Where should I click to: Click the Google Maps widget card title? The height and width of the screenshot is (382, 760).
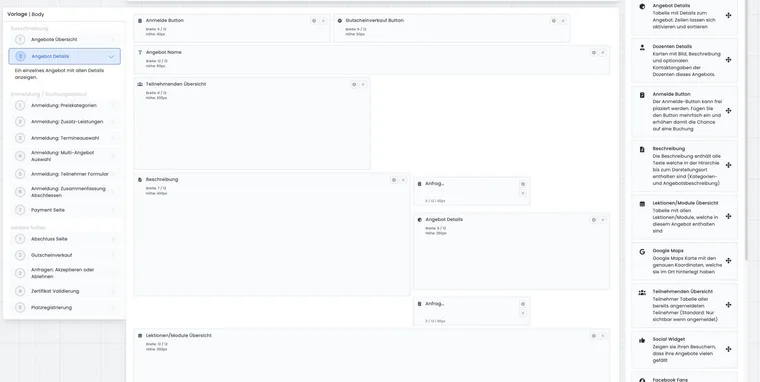click(x=668, y=251)
